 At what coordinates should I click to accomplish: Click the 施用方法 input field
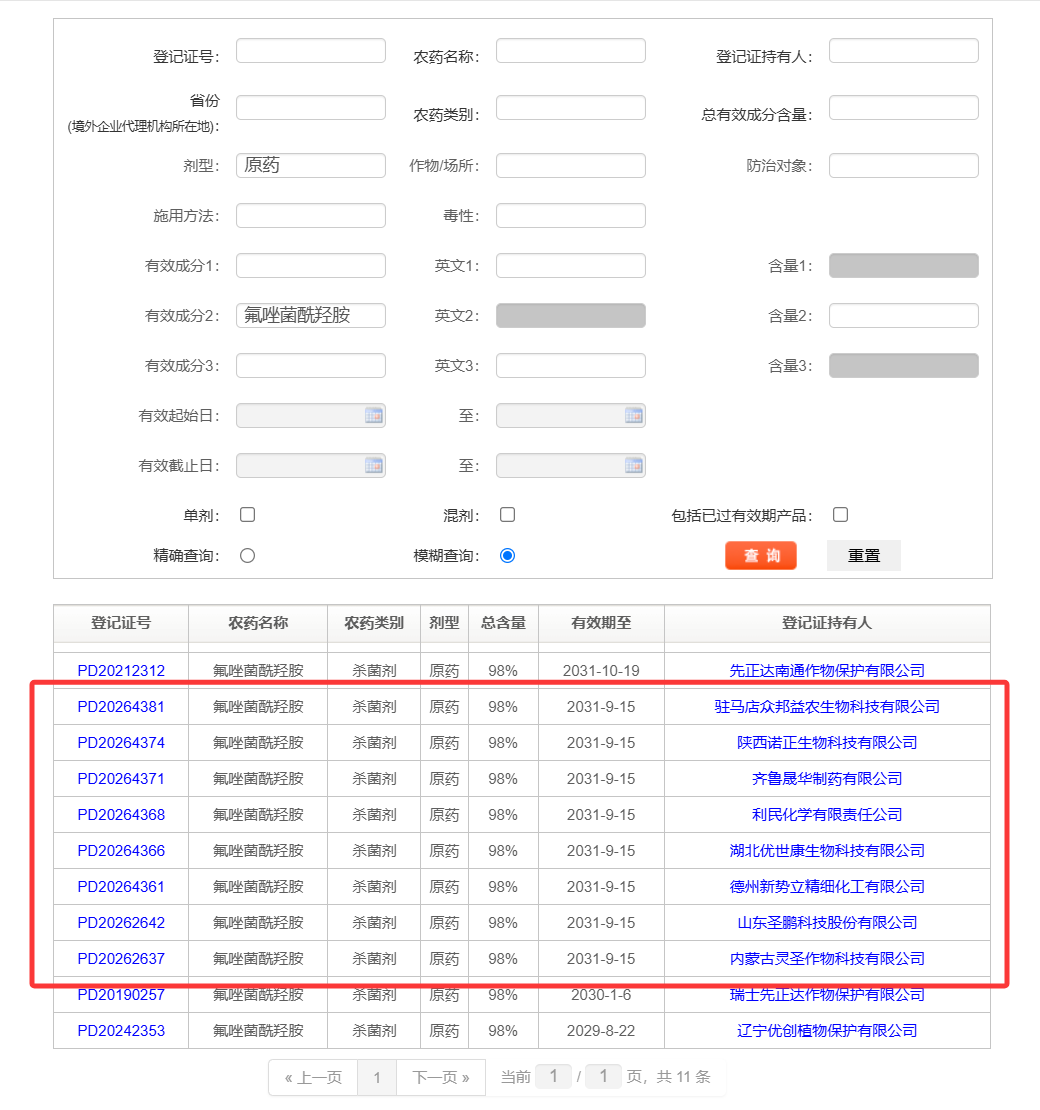point(311,216)
